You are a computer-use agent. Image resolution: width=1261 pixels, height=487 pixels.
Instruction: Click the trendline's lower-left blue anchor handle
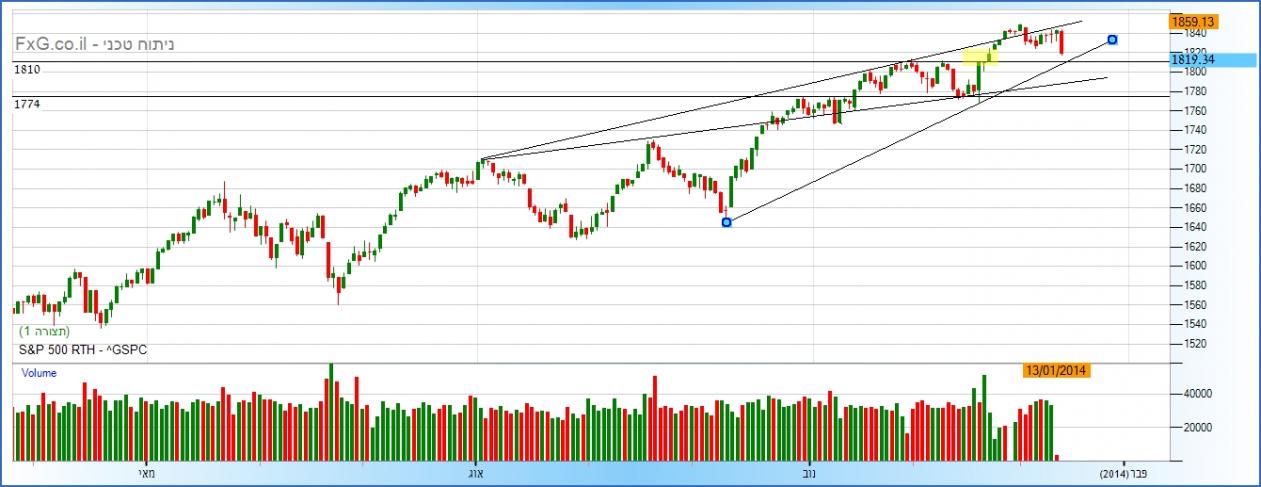point(726,222)
